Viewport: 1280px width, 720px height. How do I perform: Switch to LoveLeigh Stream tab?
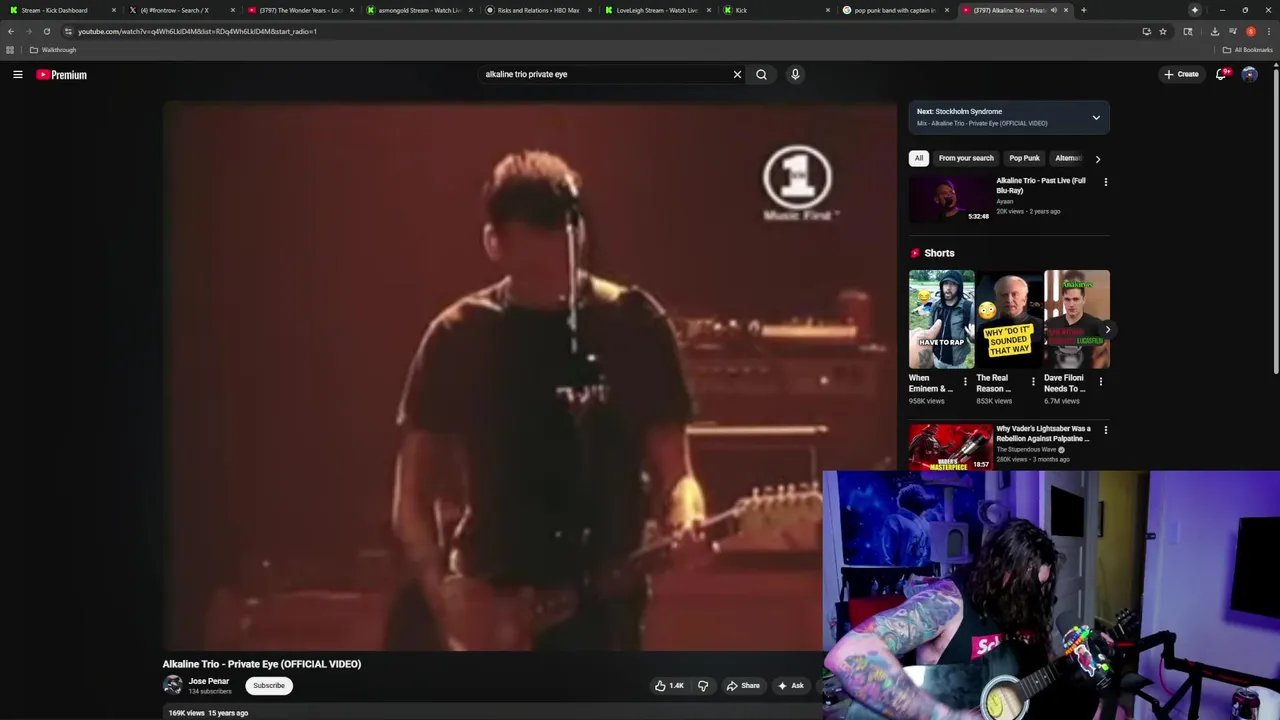click(655, 10)
